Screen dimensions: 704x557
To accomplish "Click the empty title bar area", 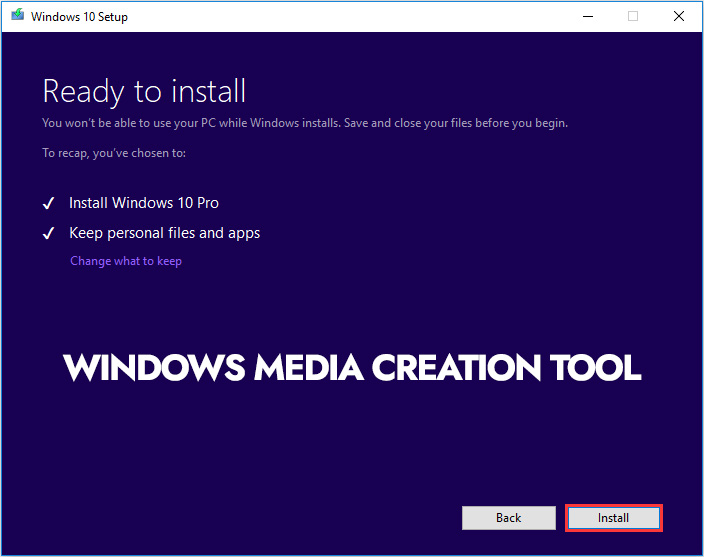I will coord(350,16).
